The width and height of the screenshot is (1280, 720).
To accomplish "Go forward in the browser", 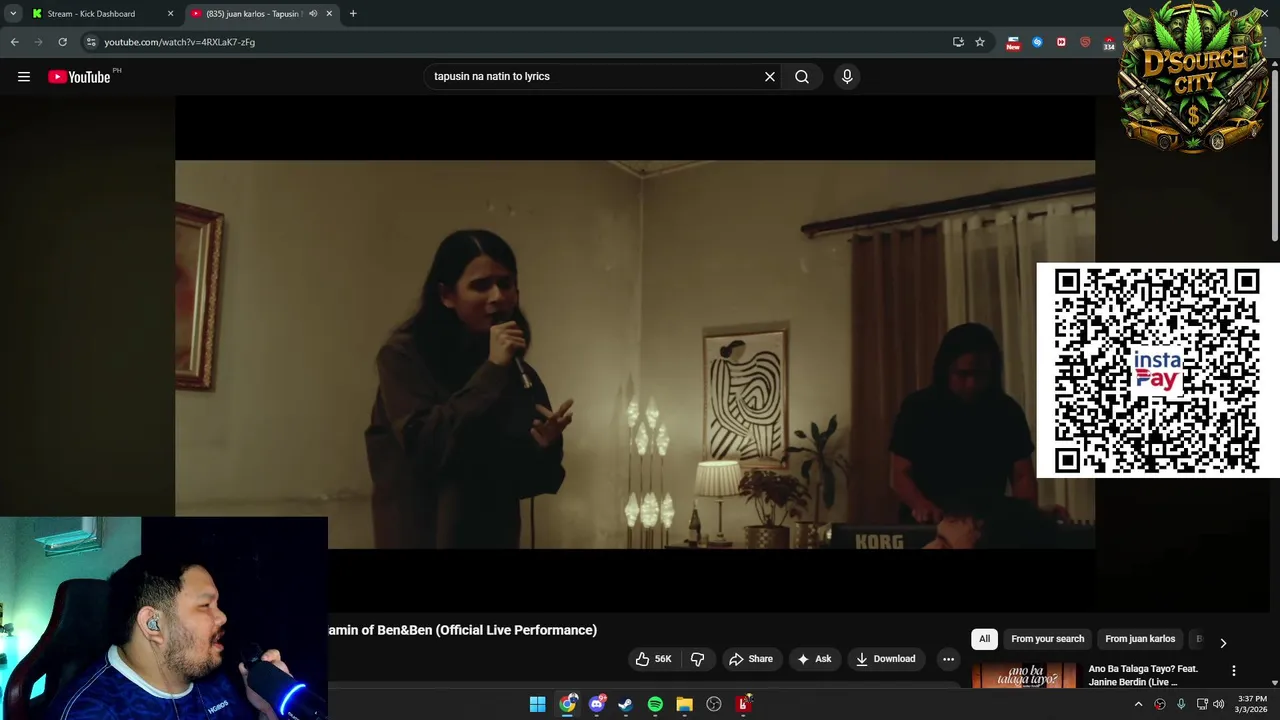I will pyautogui.click(x=38, y=42).
